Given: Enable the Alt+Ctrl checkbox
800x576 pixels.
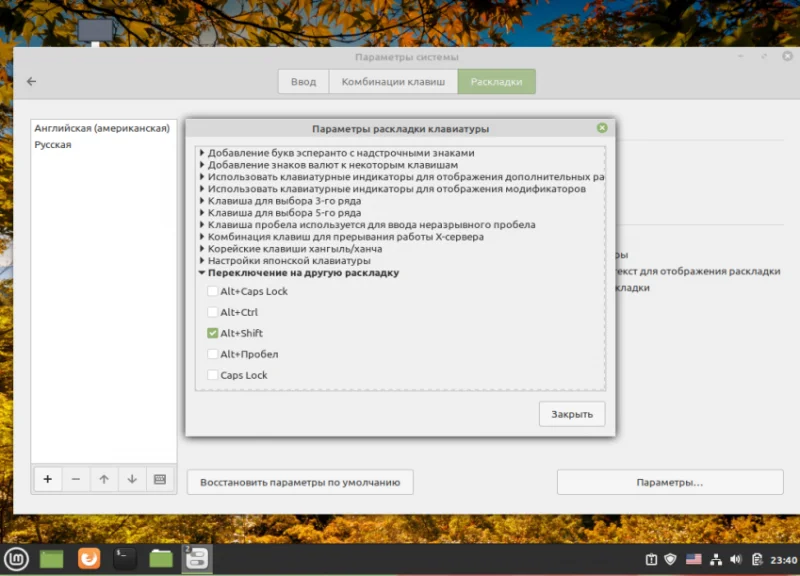Looking at the screenshot, I should tap(213, 312).
